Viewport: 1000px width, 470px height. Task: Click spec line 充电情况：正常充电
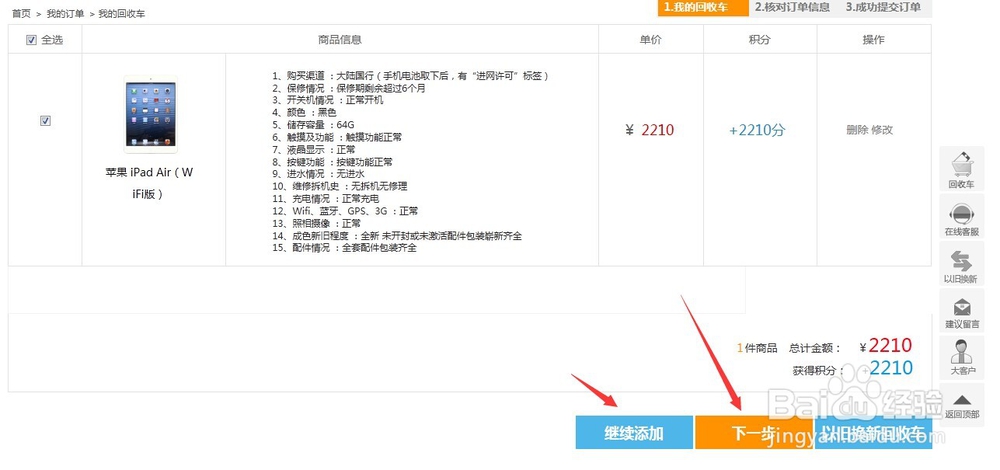325,199
